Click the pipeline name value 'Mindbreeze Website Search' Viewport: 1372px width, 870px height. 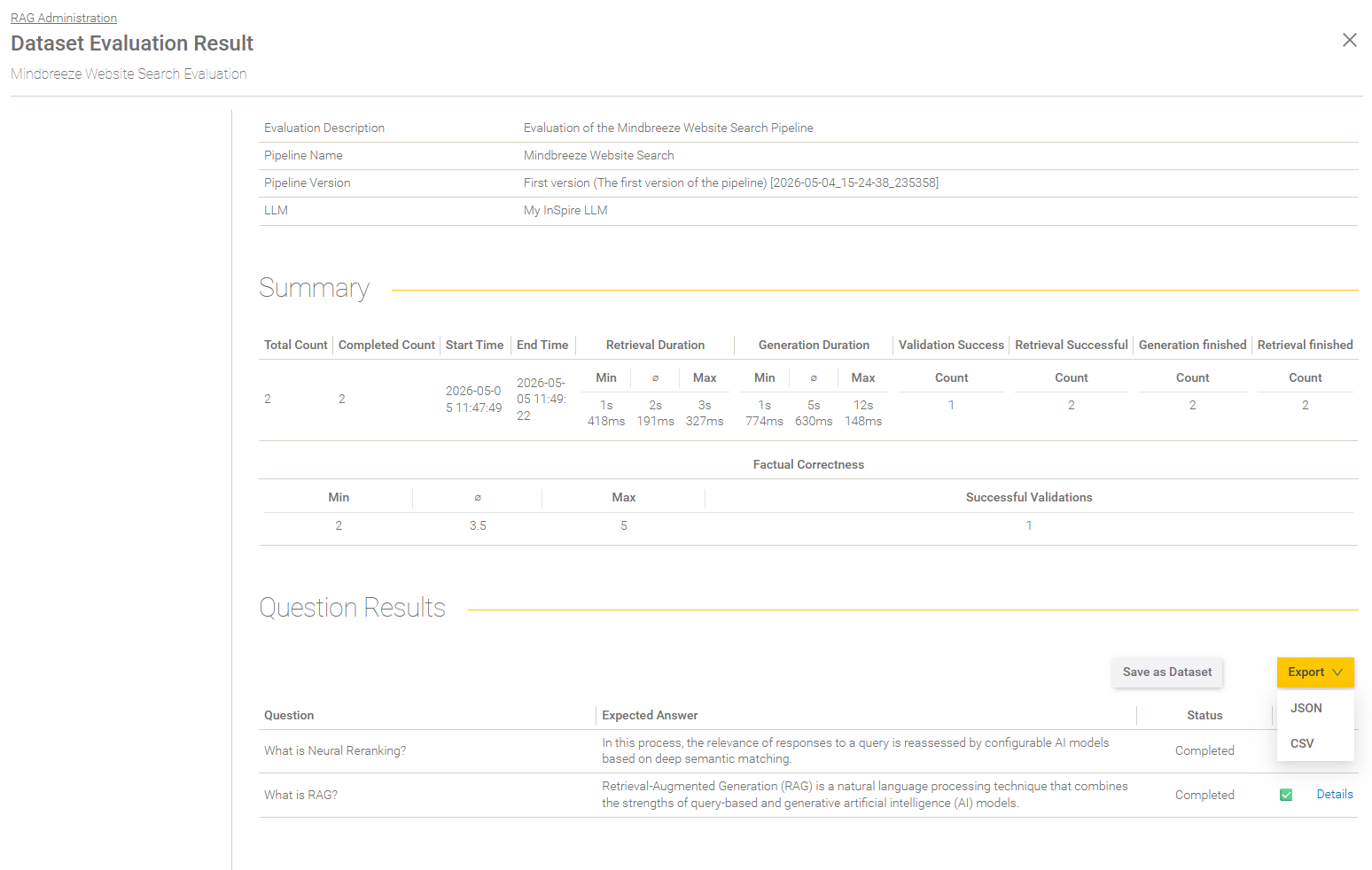point(599,155)
